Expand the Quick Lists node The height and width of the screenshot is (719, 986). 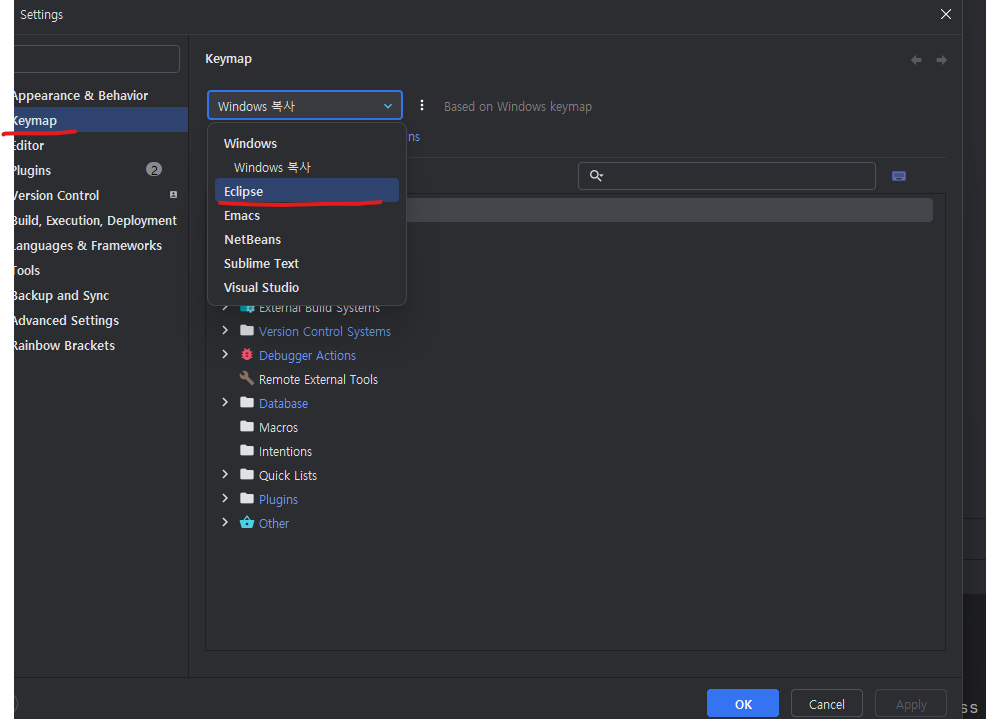225,474
